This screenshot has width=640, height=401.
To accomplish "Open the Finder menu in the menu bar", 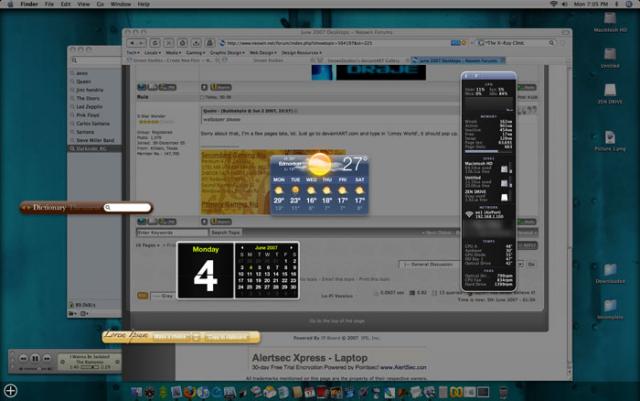I will pyautogui.click(x=29, y=4).
